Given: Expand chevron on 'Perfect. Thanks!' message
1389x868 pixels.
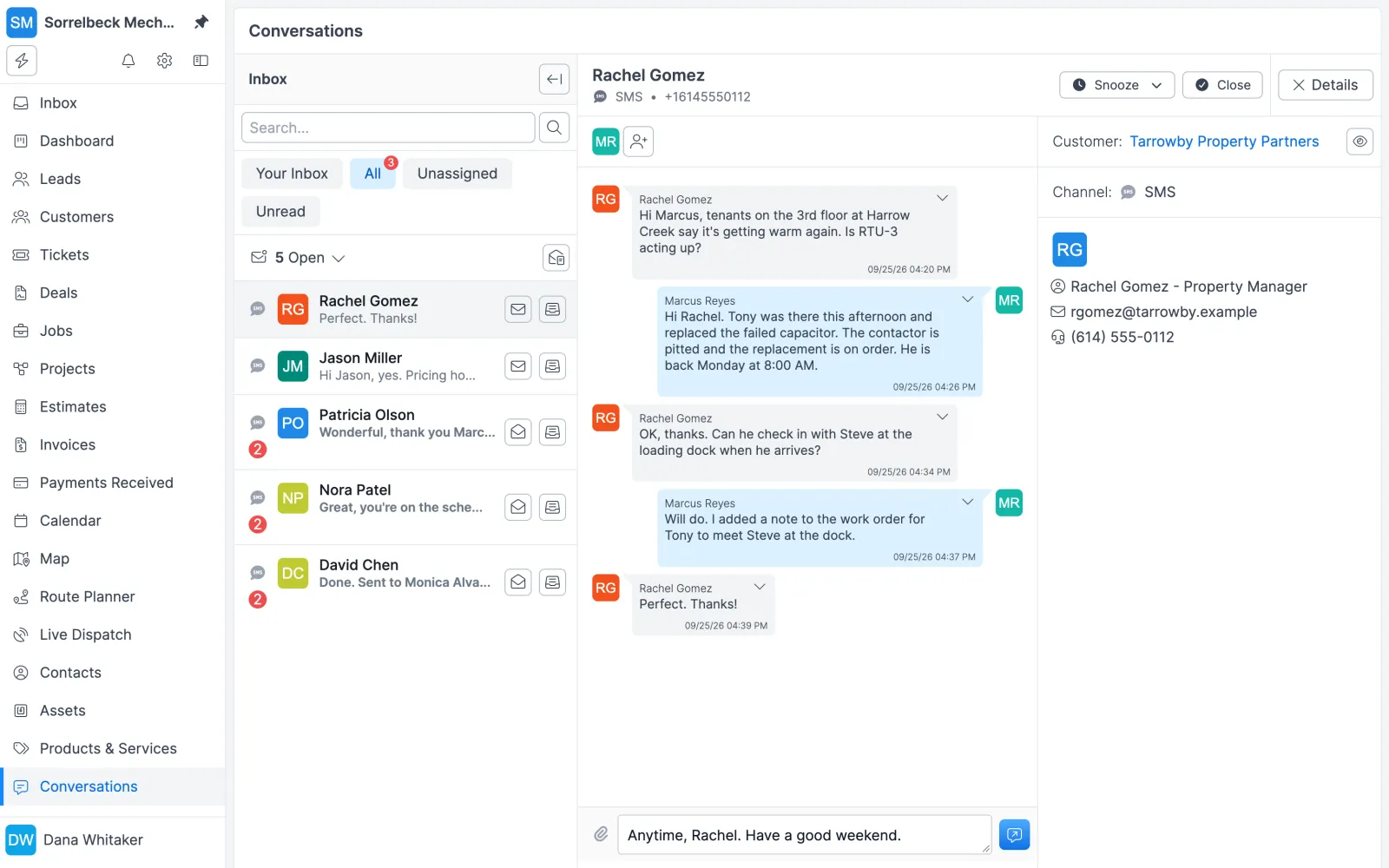Looking at the screenshot, I should point(760,588).
